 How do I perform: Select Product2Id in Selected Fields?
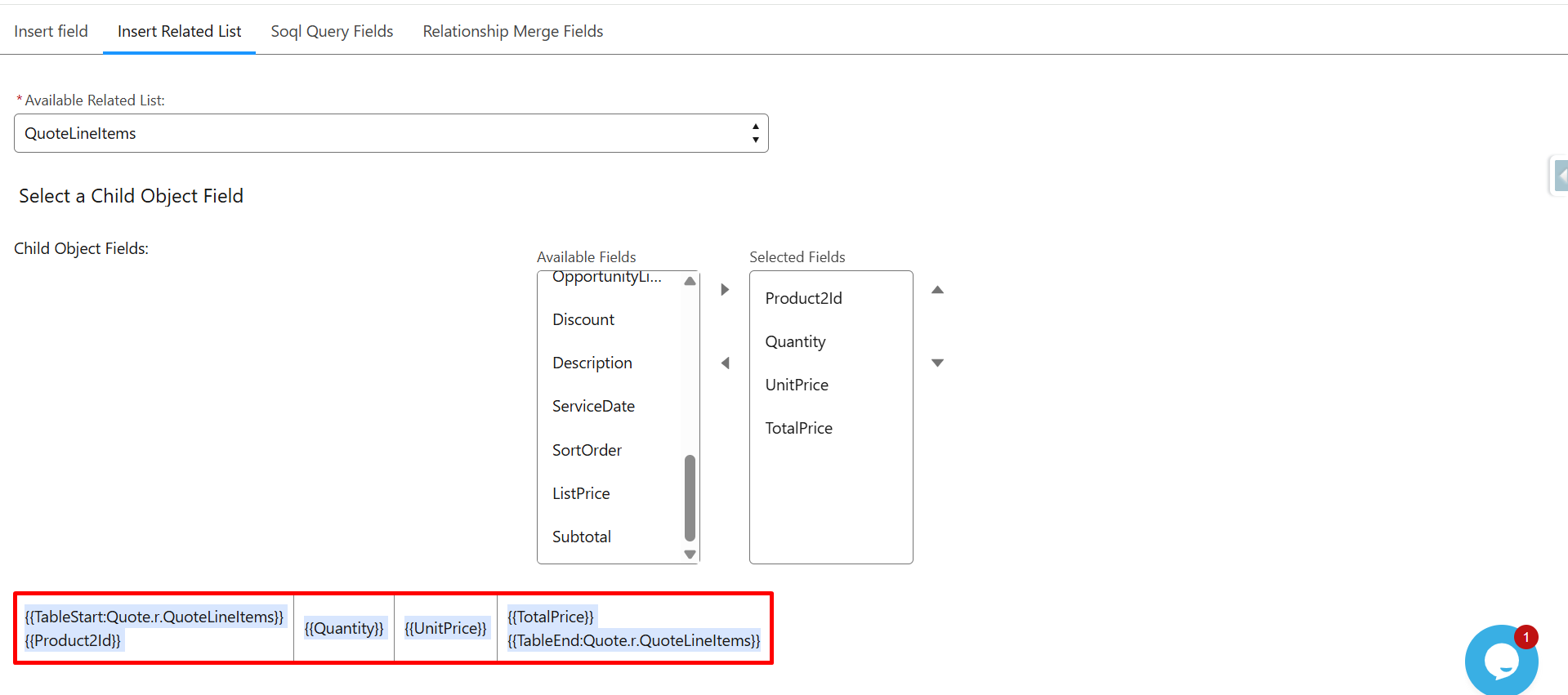click(803, 298)
